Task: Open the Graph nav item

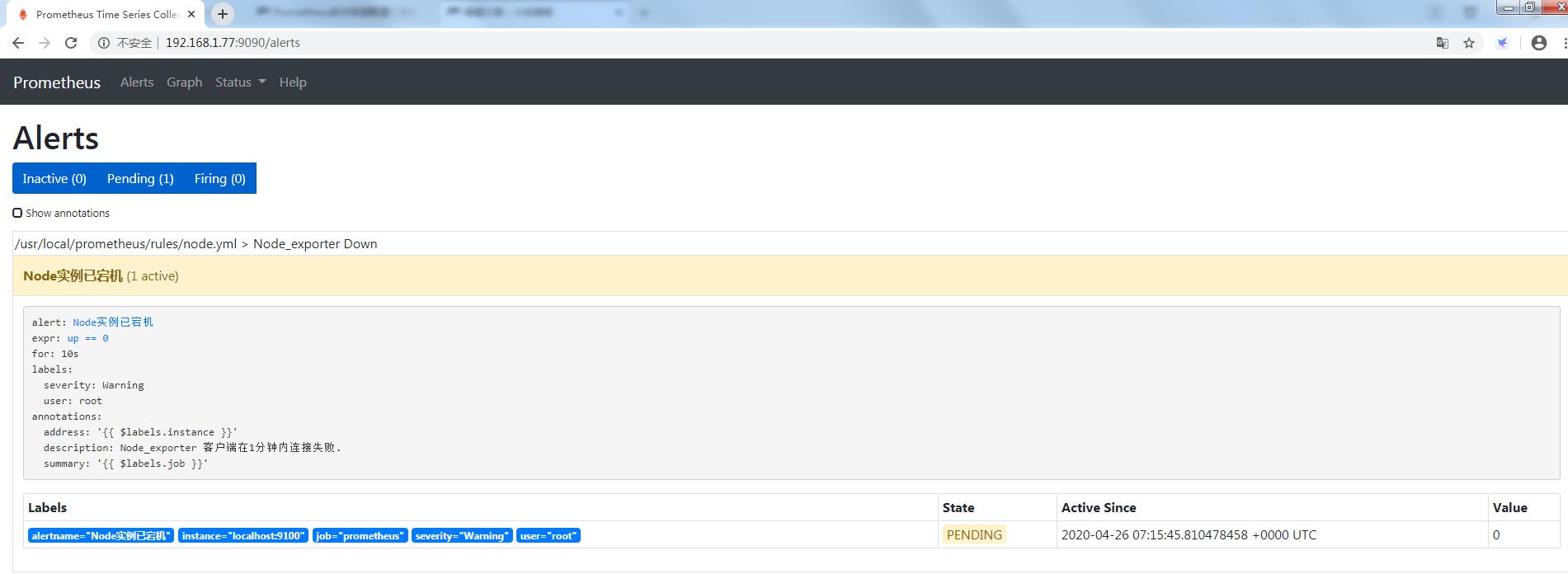Action: [185, 82]
